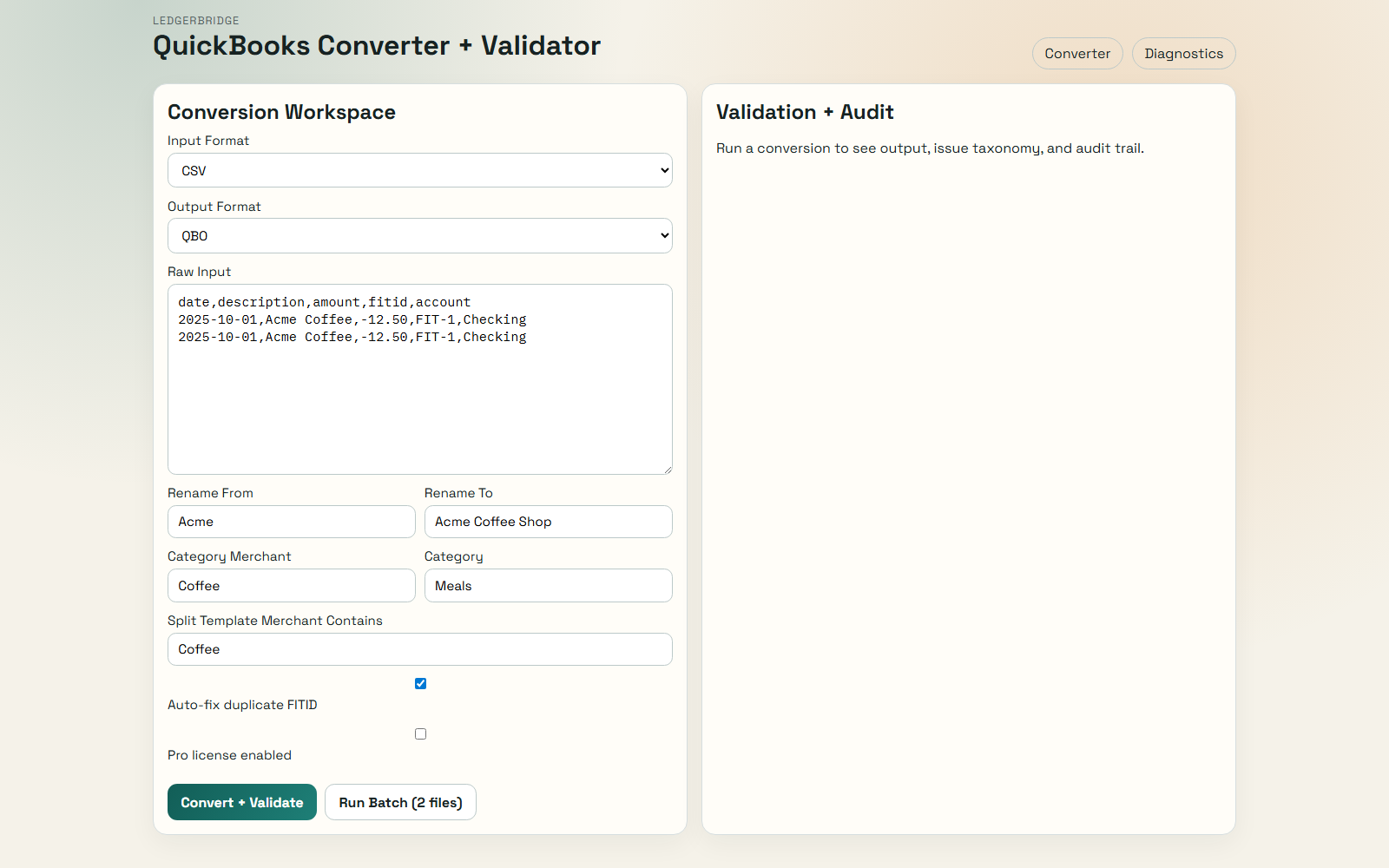
Task: Run Batch on 2 files
Action: click(400, 802)
